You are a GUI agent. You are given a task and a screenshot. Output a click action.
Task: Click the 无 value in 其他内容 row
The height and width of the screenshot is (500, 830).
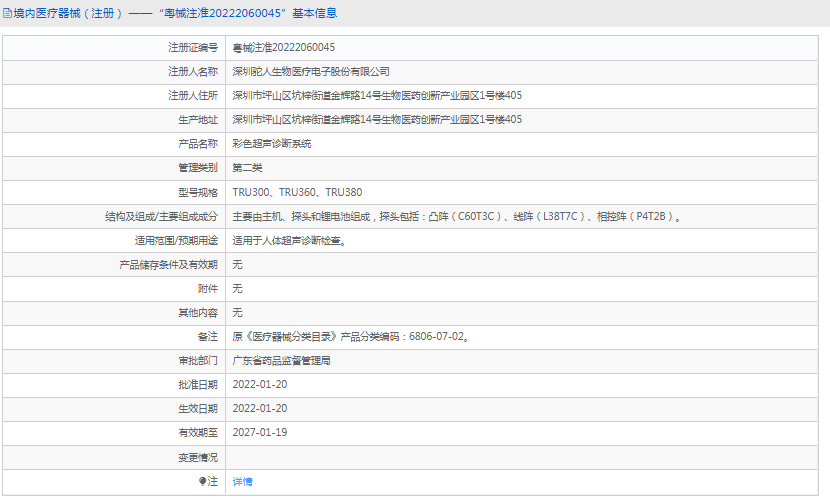coord(237,313)
